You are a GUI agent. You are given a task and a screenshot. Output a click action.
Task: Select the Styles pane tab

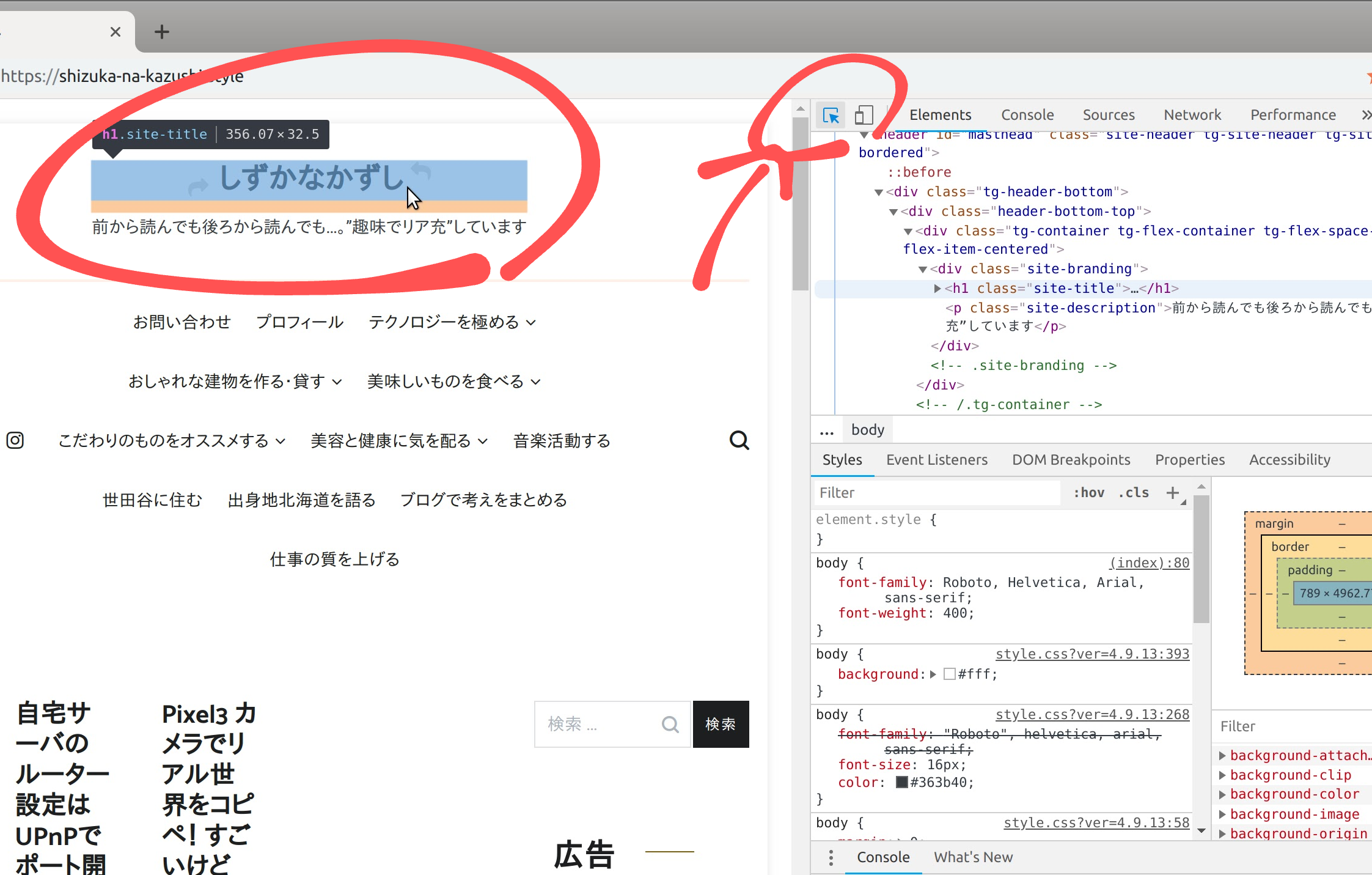[x=842, y=460]
